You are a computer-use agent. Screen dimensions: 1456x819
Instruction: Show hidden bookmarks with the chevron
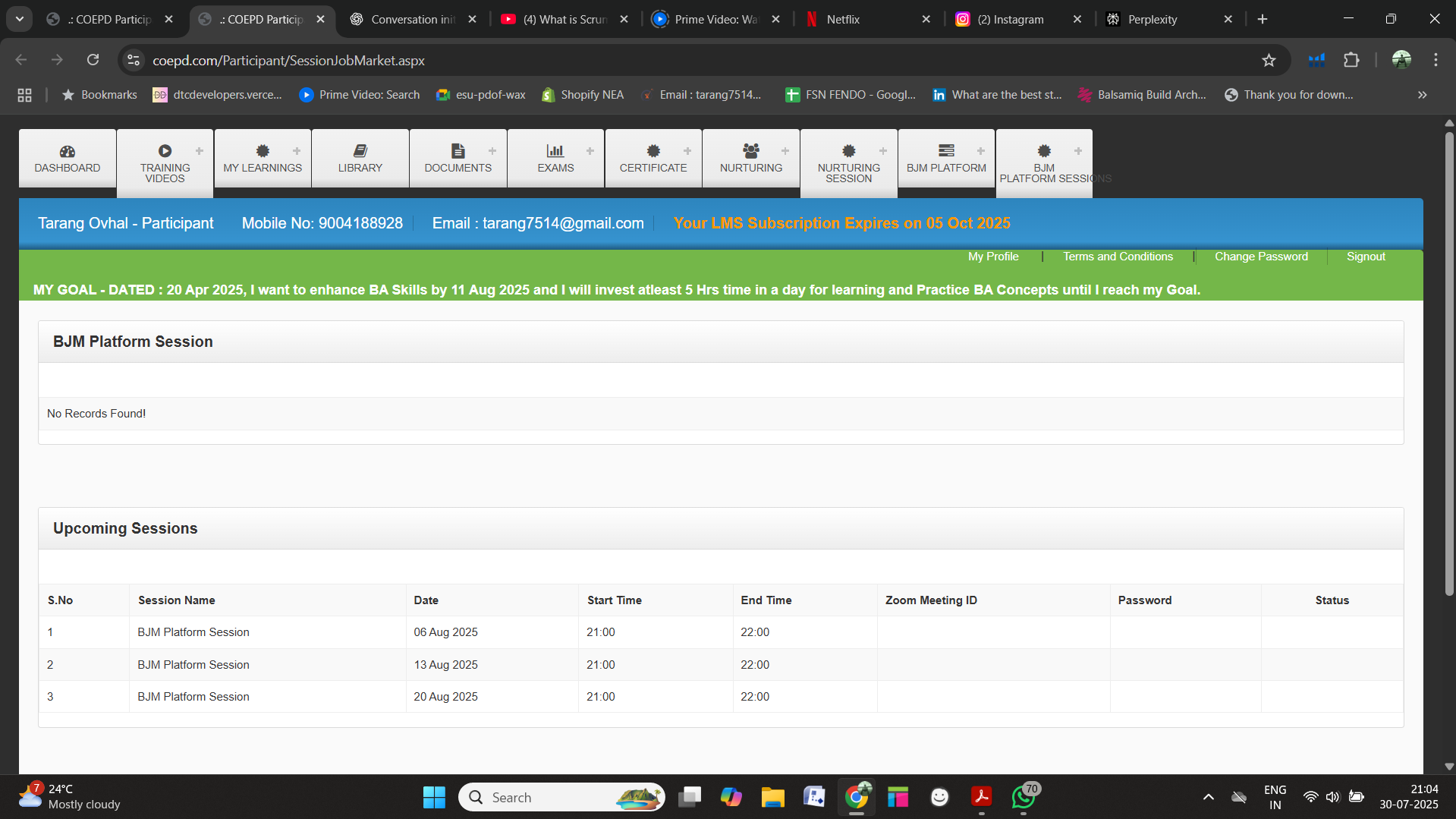click(1423, 95)
